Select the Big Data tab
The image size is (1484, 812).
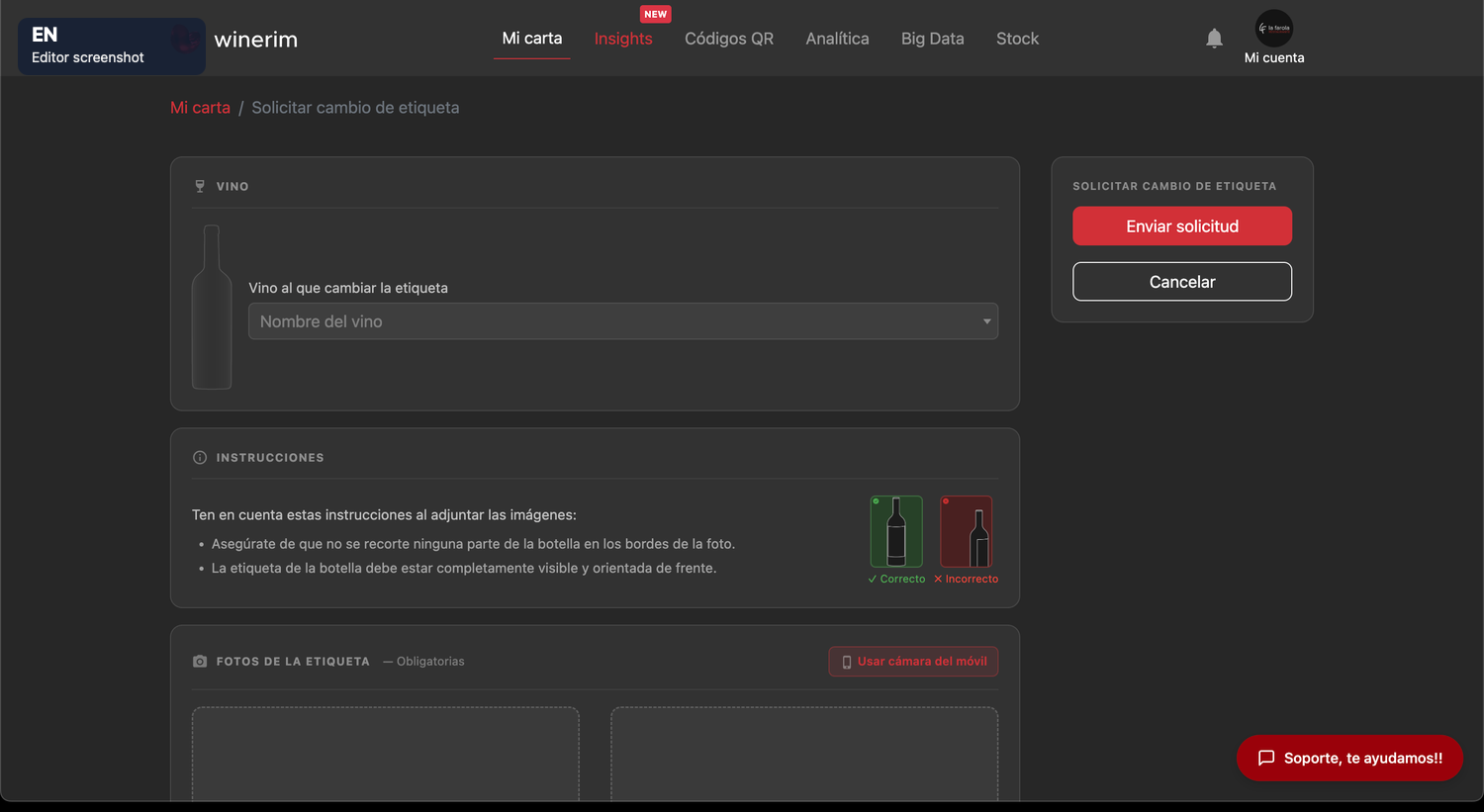pyautogui.click(x=933, y=39)
